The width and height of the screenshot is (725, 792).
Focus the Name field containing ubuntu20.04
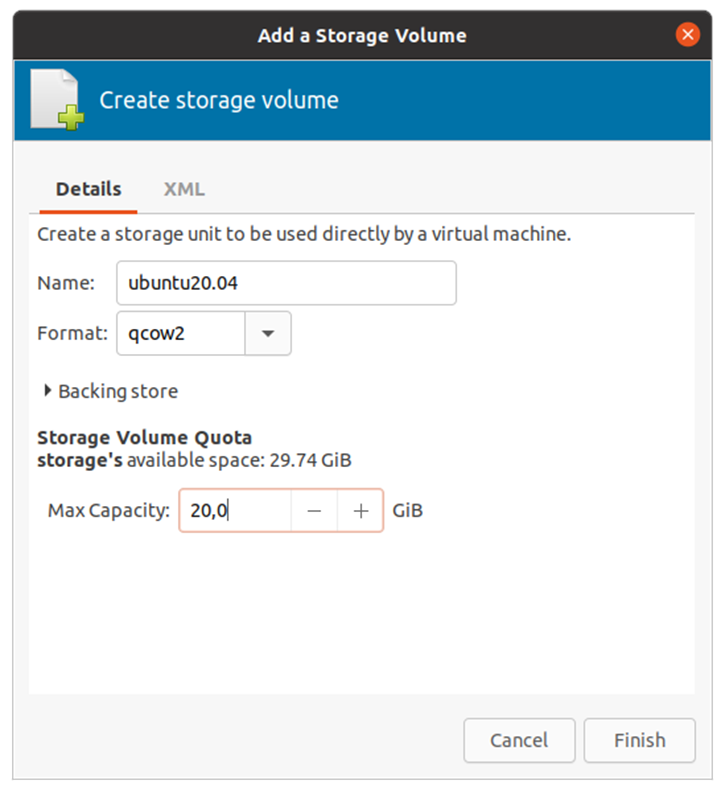pyautogui.click(x=286, y=283)
